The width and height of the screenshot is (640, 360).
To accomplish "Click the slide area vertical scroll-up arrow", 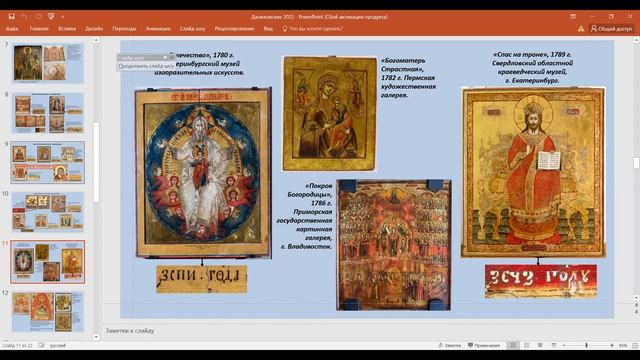I will point(636,40).
